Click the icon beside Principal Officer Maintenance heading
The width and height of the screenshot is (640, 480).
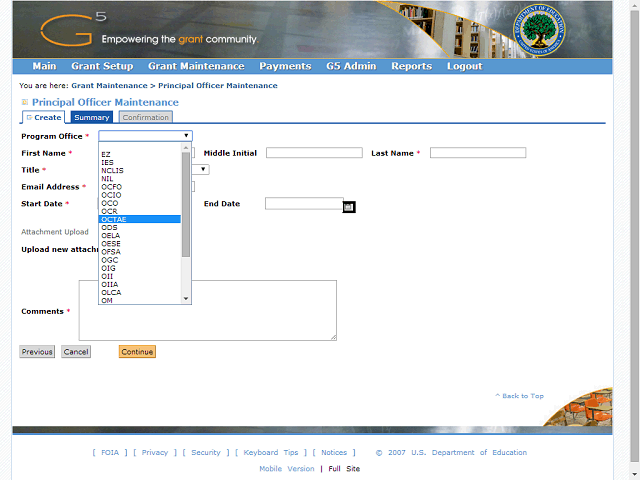click(x=25, y=103)
